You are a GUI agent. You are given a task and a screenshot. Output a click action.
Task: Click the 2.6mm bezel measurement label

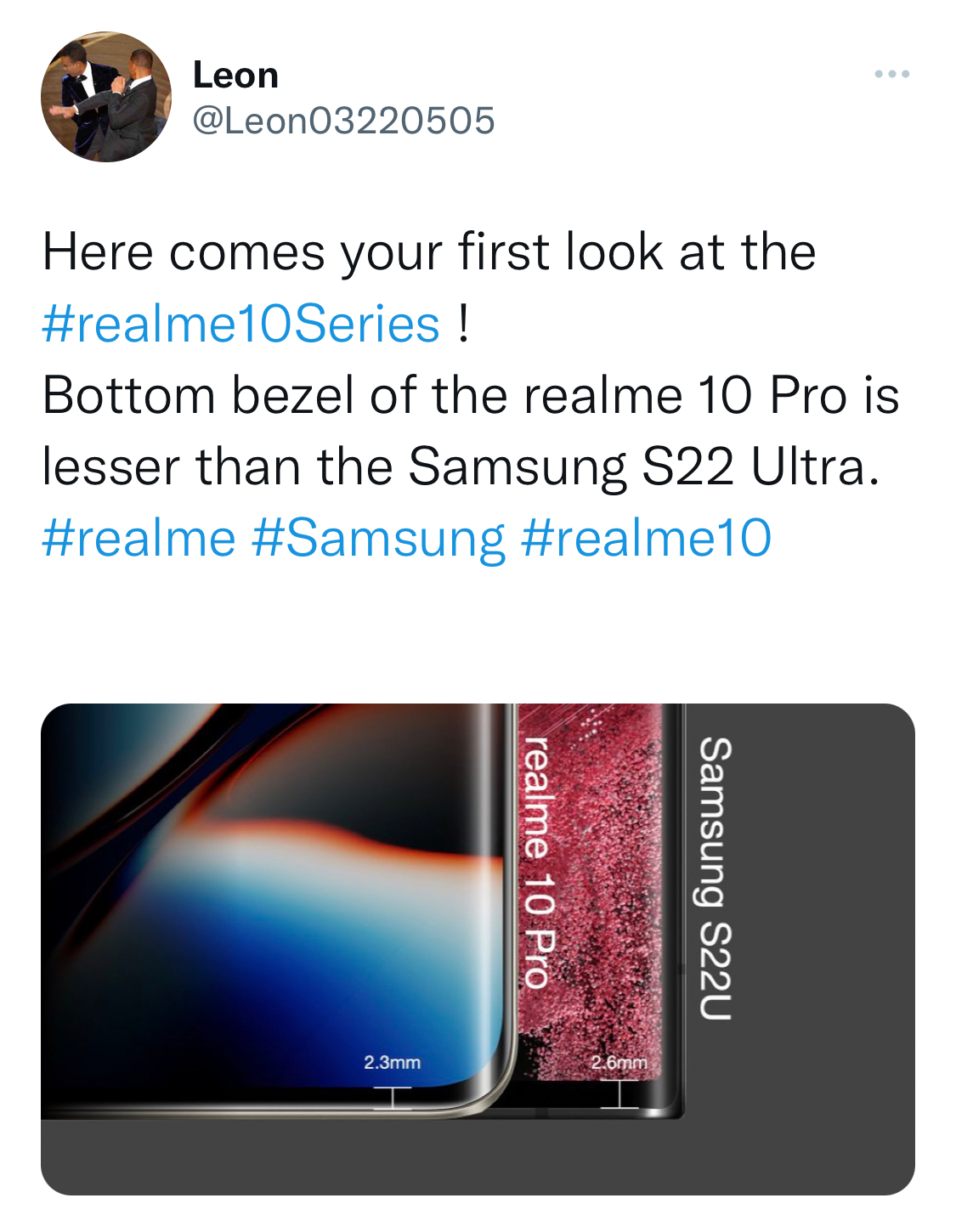(x=619, y=1063)
